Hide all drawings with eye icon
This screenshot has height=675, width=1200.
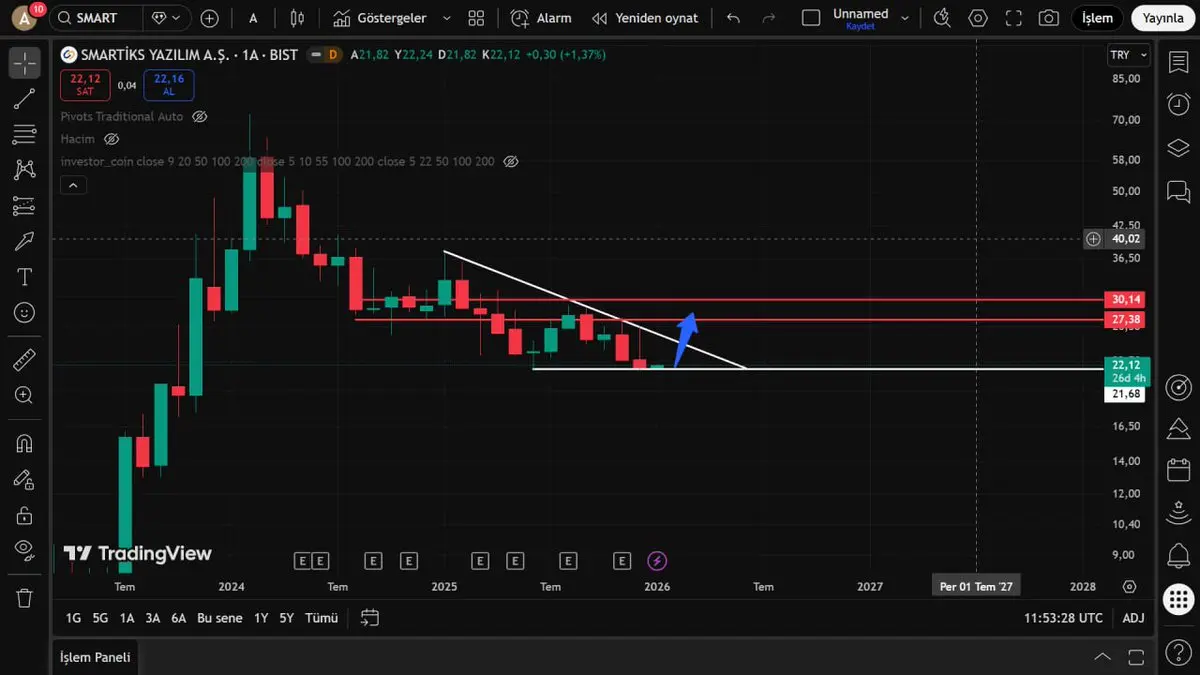click(25, 550)
